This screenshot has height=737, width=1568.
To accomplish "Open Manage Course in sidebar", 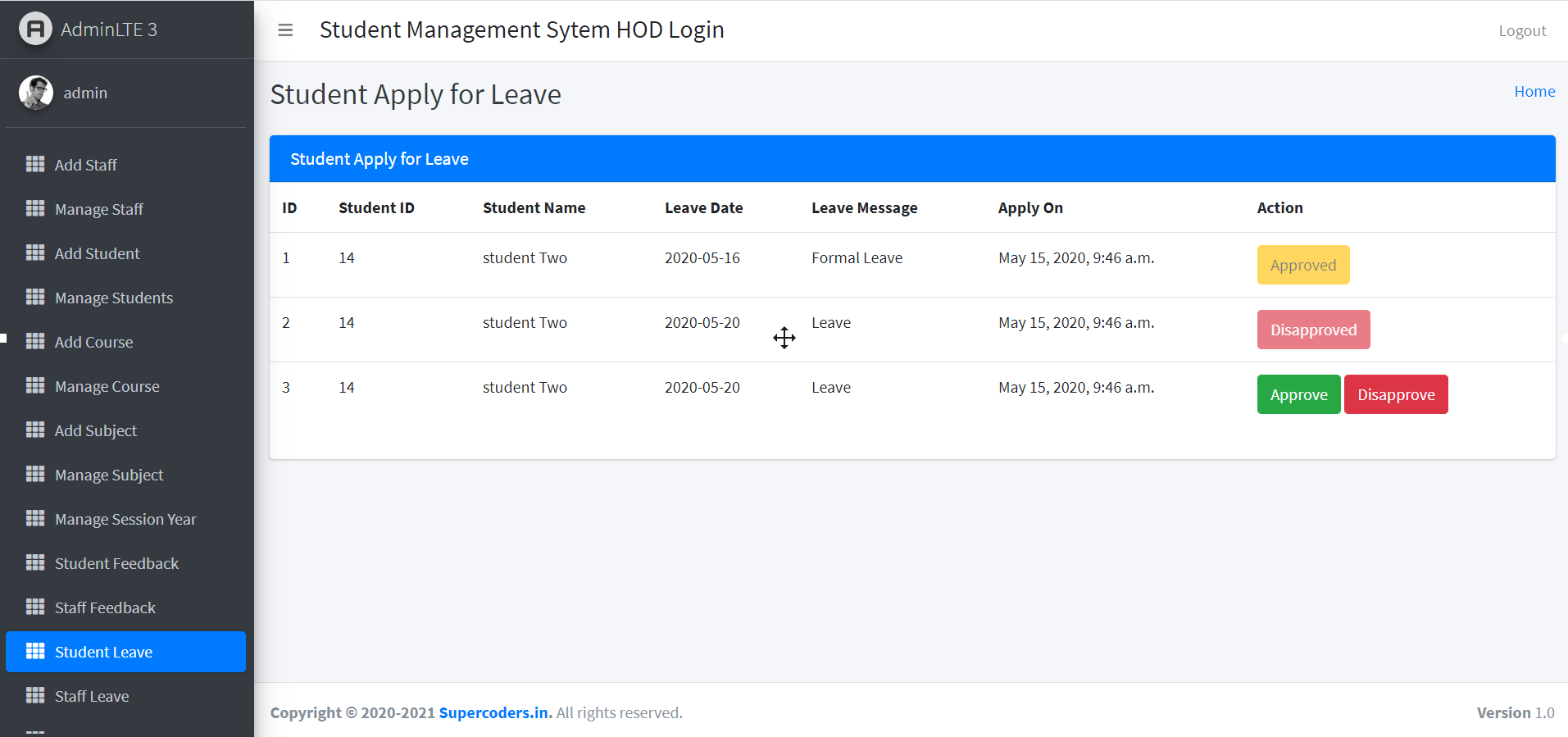I will tap(107, 386).
